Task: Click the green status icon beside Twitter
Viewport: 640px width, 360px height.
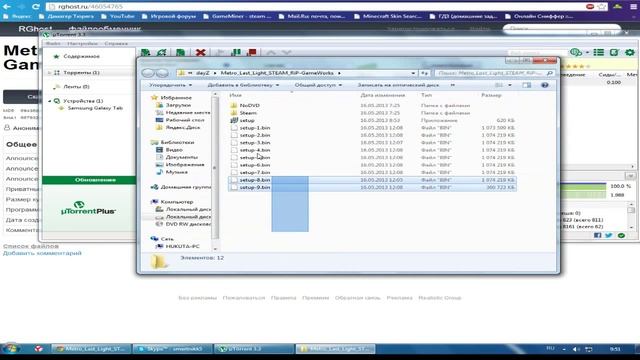Action: tap(621, 236)
